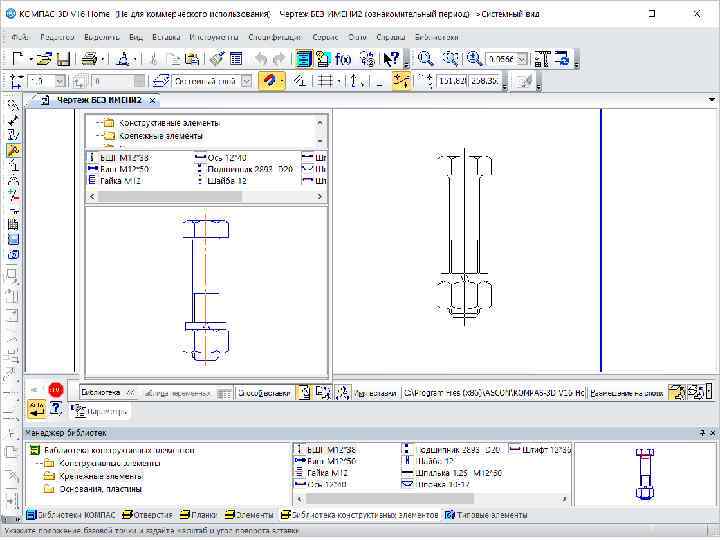The height and width of the screenshot is (540, 720).
Task: Toggle the highlighted rounding mode icon
Action: (x=401, y=81)
